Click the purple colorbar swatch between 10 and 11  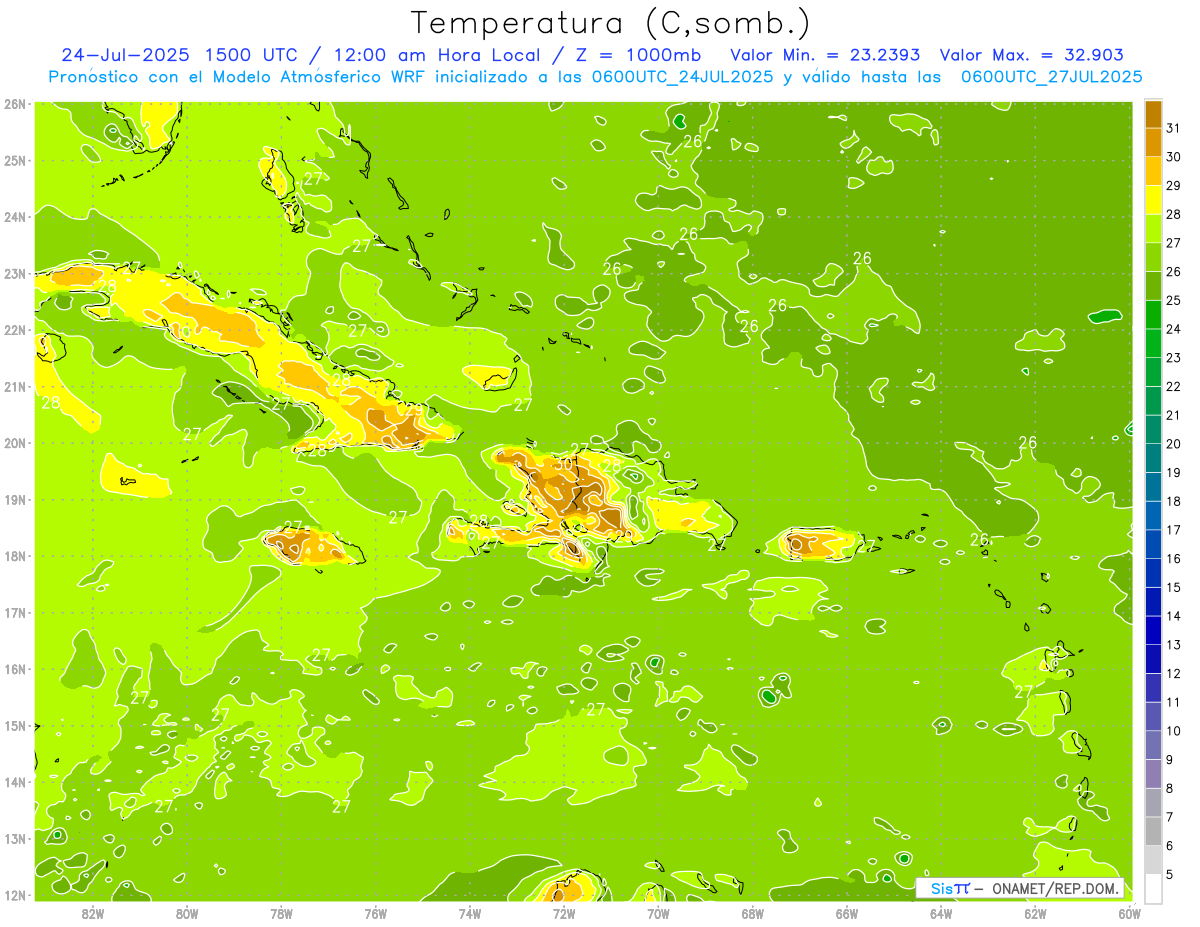(x=1153, y=716)
